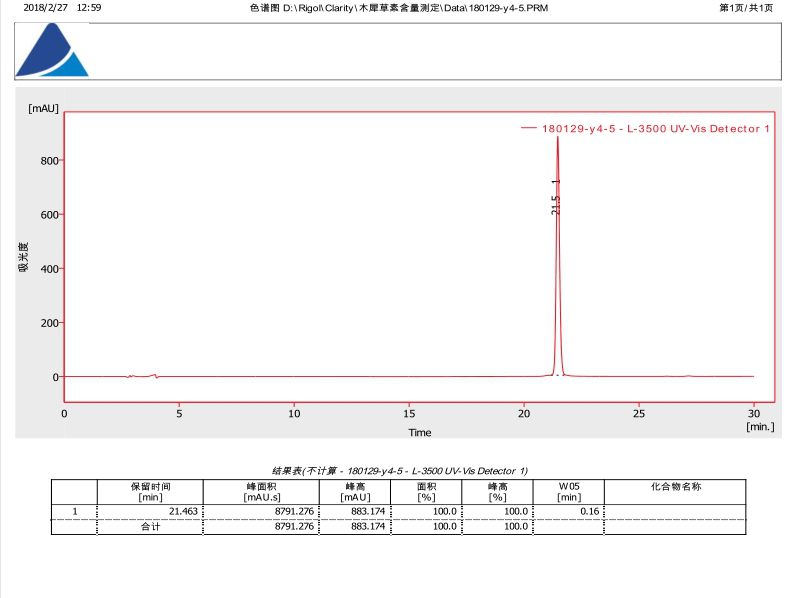Click peak height 883.174 in row 1

click(x=368, y=511)
